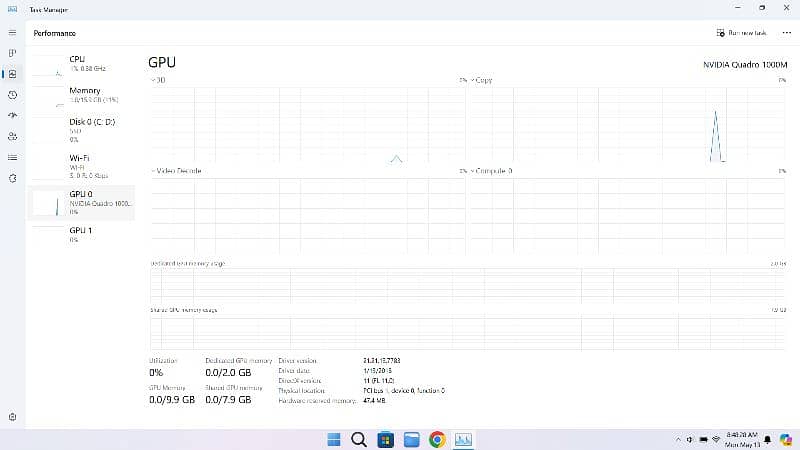Open the 3D engine graph dropdown
The width and height of the screenshot is (800, 450).
158,80
